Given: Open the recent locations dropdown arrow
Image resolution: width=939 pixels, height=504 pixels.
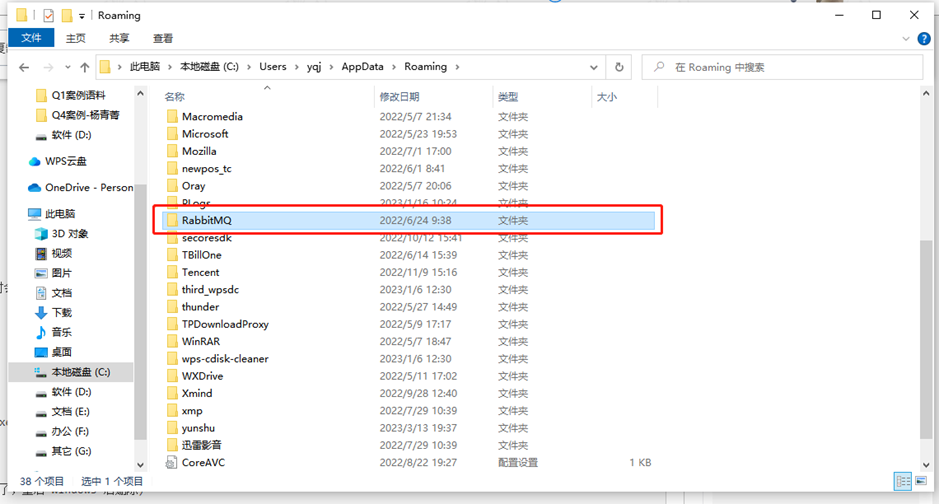Looking at the screenshot, I should tap(66, 67).
